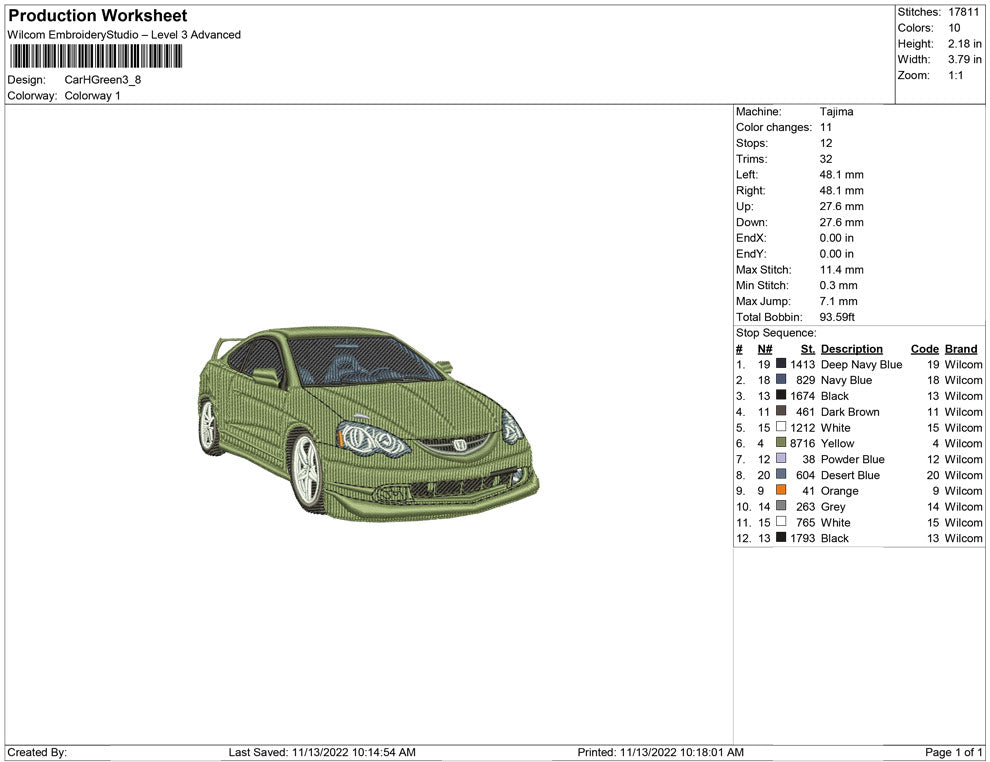Select the Navy Blue swatch in stop 2
The height and width of the screenshot is (762, 990).
click(x=781, y=380)
